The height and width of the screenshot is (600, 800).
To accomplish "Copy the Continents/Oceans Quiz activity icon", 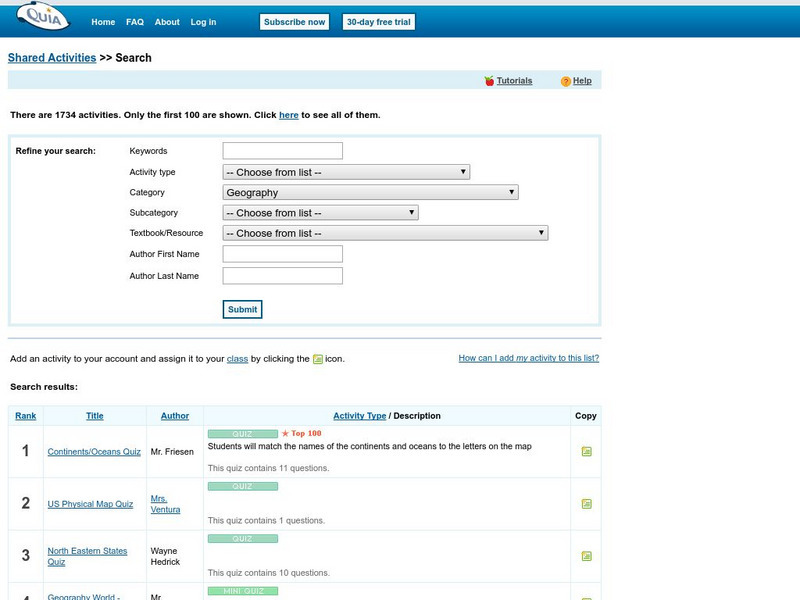I will click(x=587, y=451).
